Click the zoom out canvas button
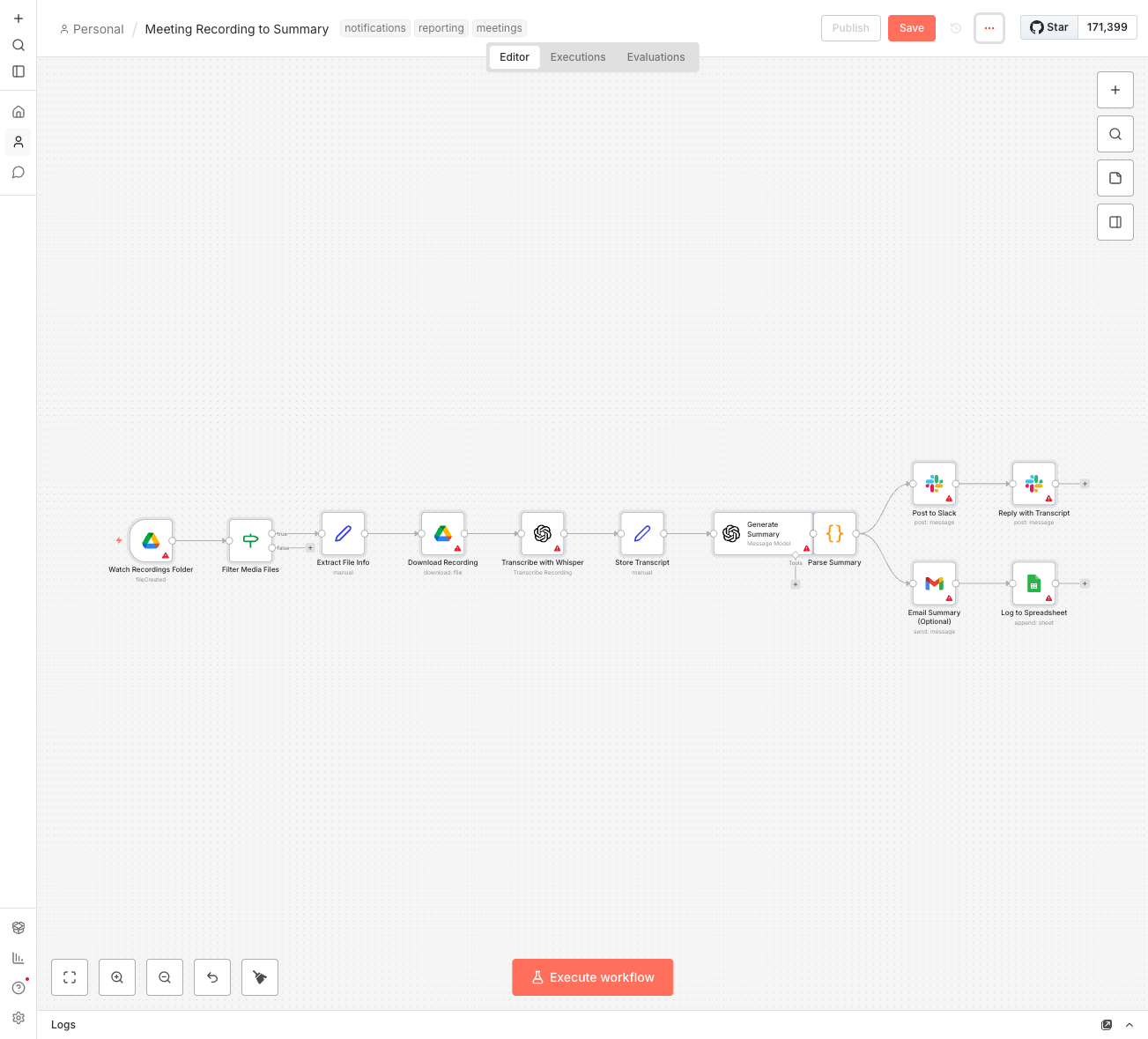Screen dimensions: 1148x1039 click(165, 977)
